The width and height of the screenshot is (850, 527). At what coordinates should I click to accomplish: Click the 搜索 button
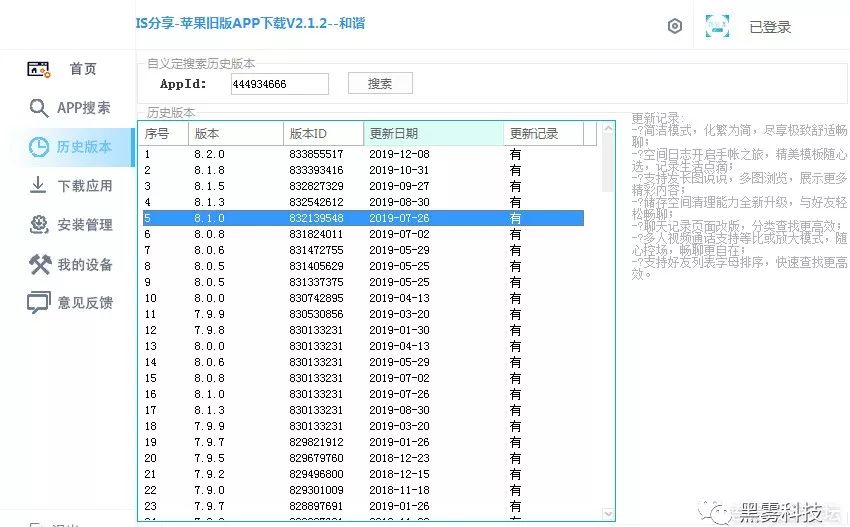[380, 83]
